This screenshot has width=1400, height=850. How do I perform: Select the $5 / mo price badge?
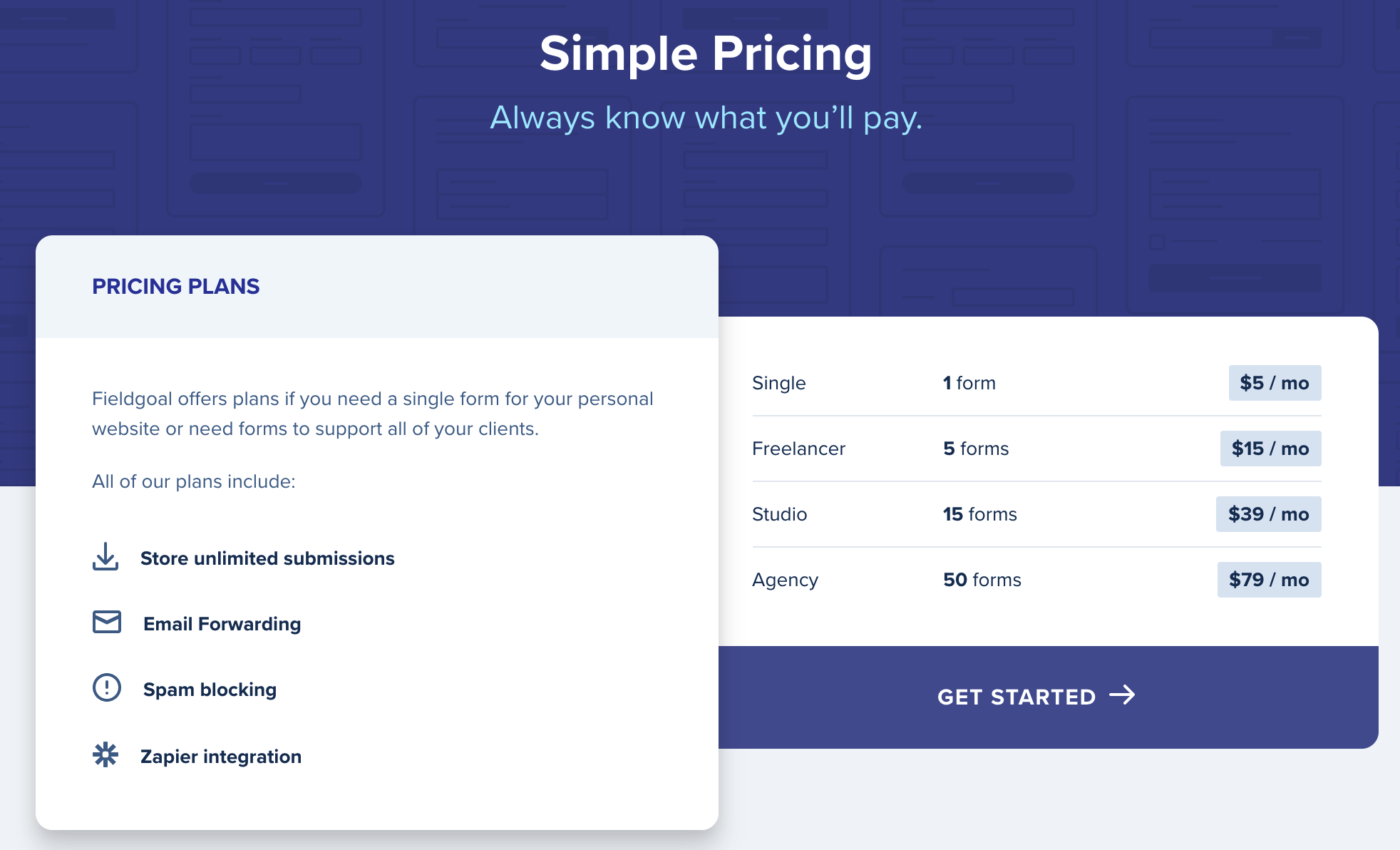[x=1275, y=383]
